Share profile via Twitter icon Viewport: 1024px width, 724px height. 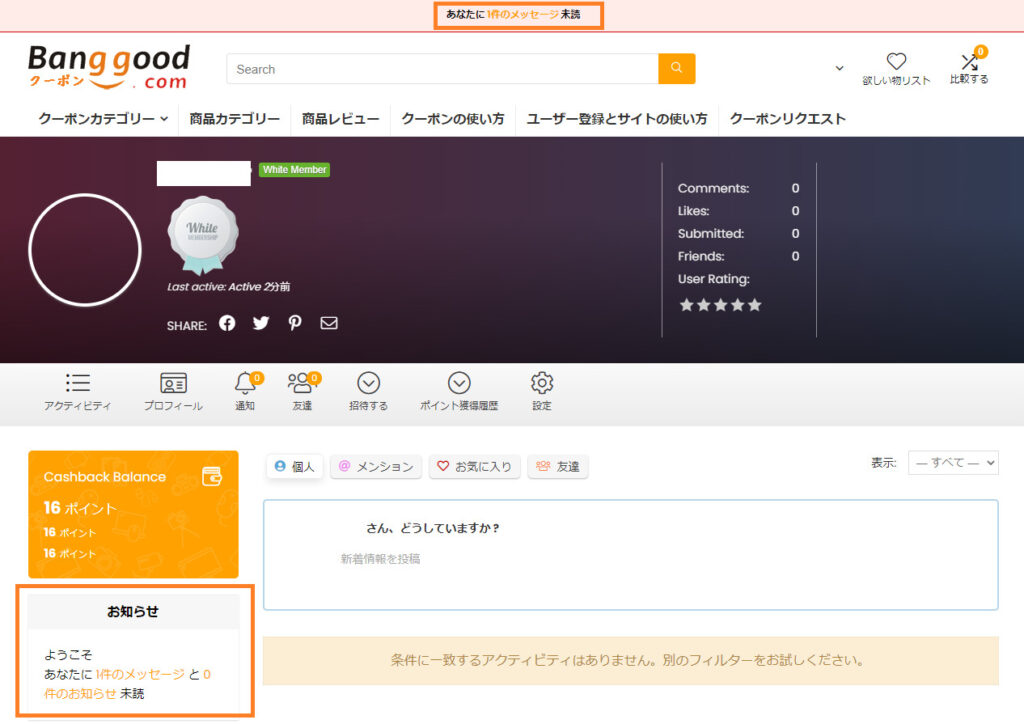pyautogui.click(x=261, y=323)
